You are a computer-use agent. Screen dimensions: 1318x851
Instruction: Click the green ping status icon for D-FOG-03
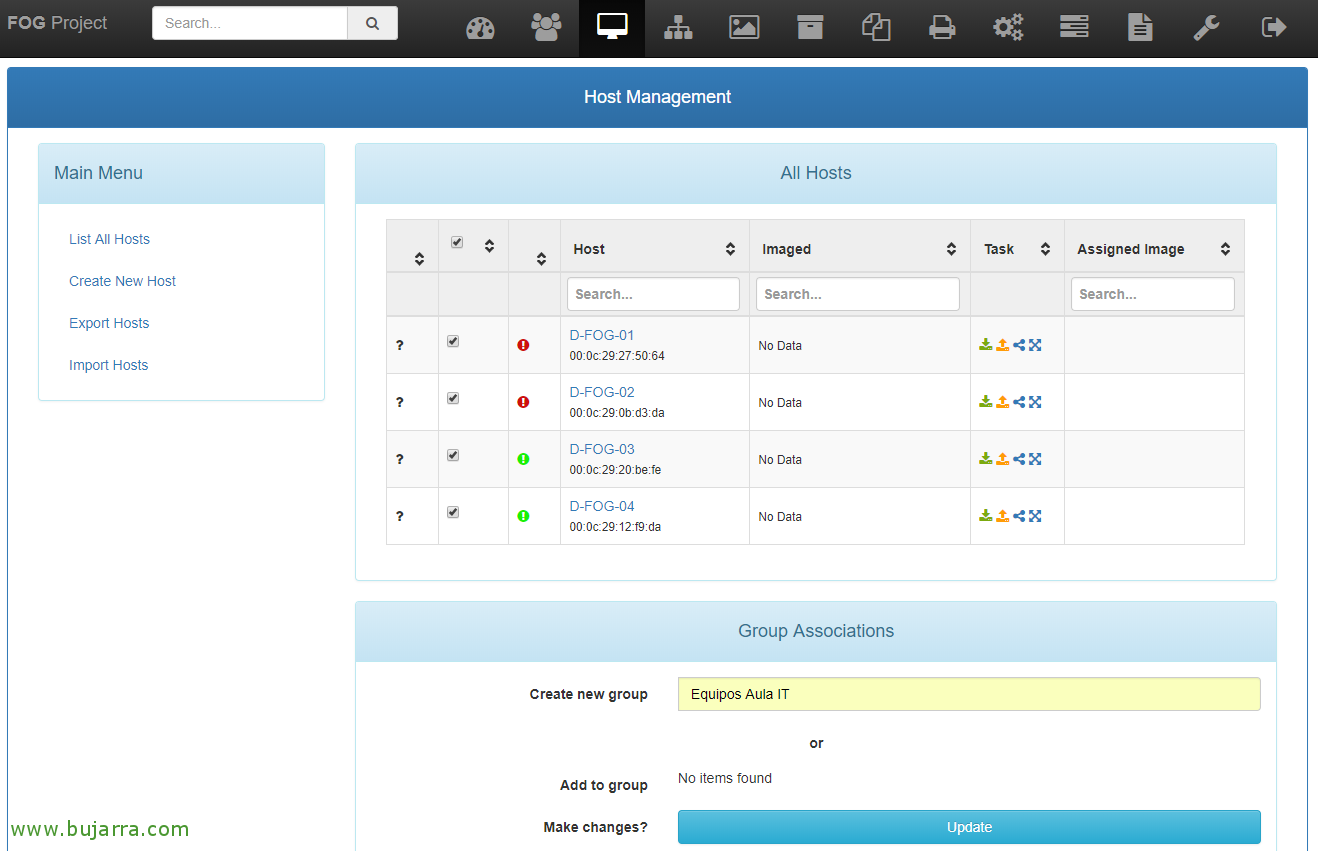[x=523, y=459]
